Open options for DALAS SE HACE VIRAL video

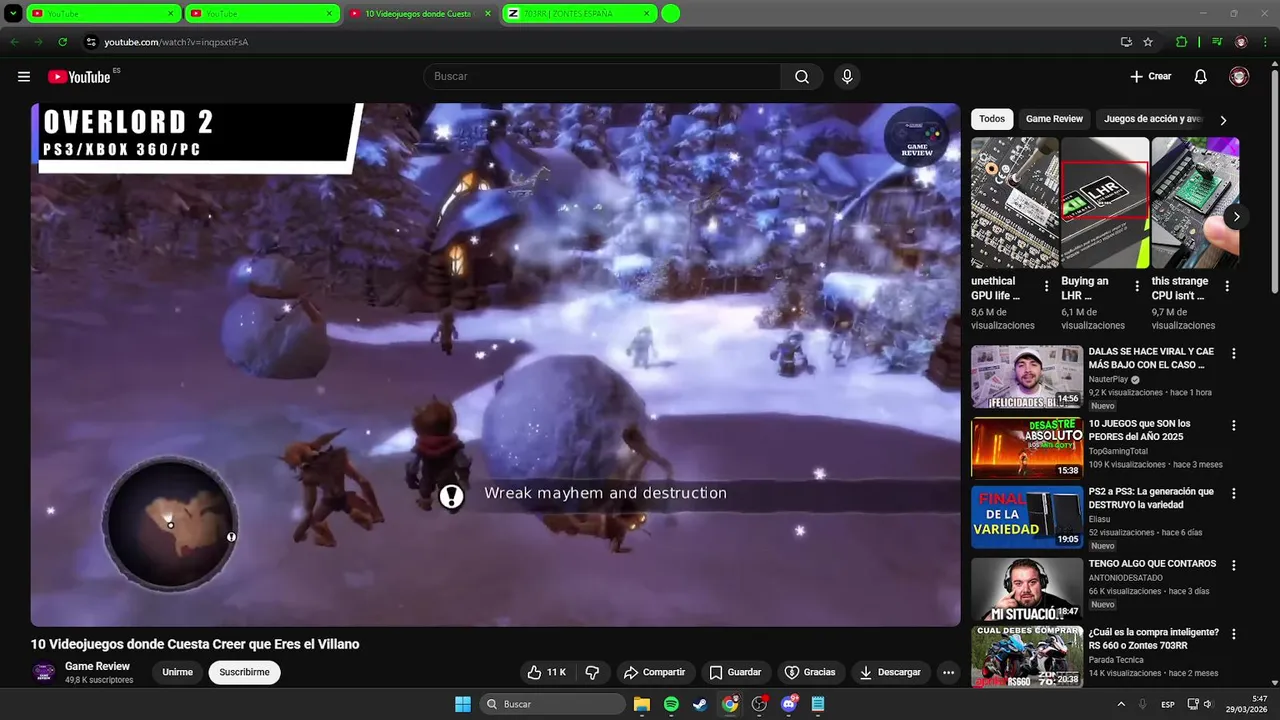pos(1233,354)
